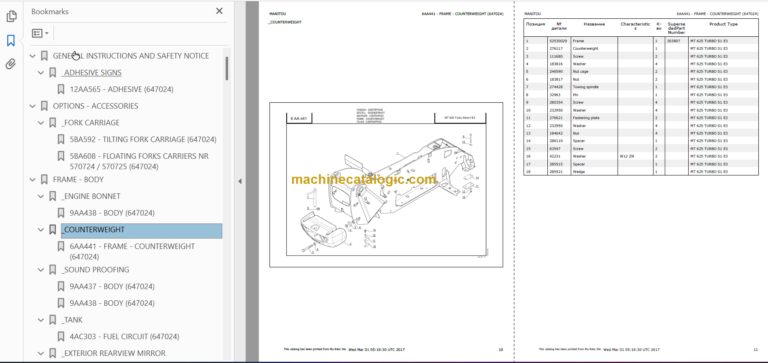
Task: Click bookmark ribbon icon beside GENERAL INSTRUCTIONS
Action: click(44, 56)
